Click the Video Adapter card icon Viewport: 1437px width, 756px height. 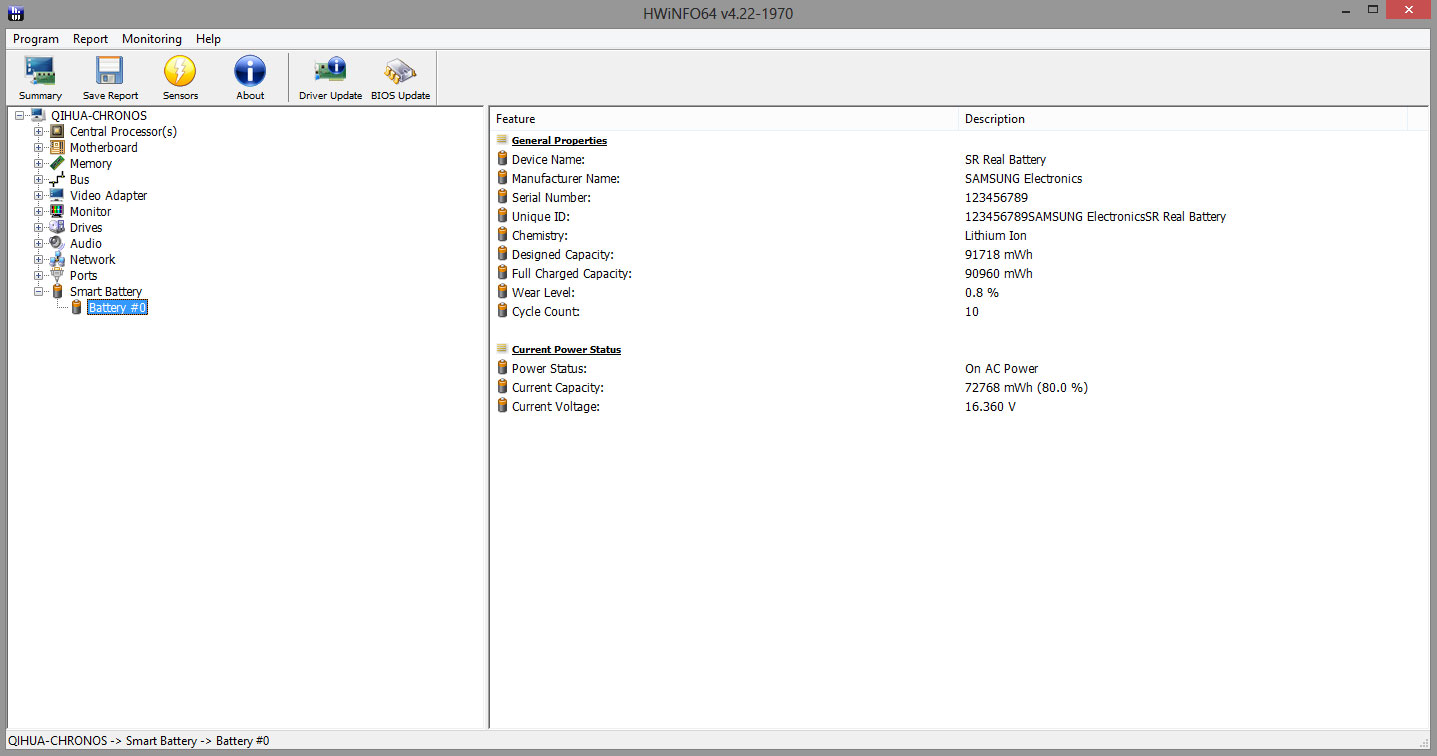(57, 196)
